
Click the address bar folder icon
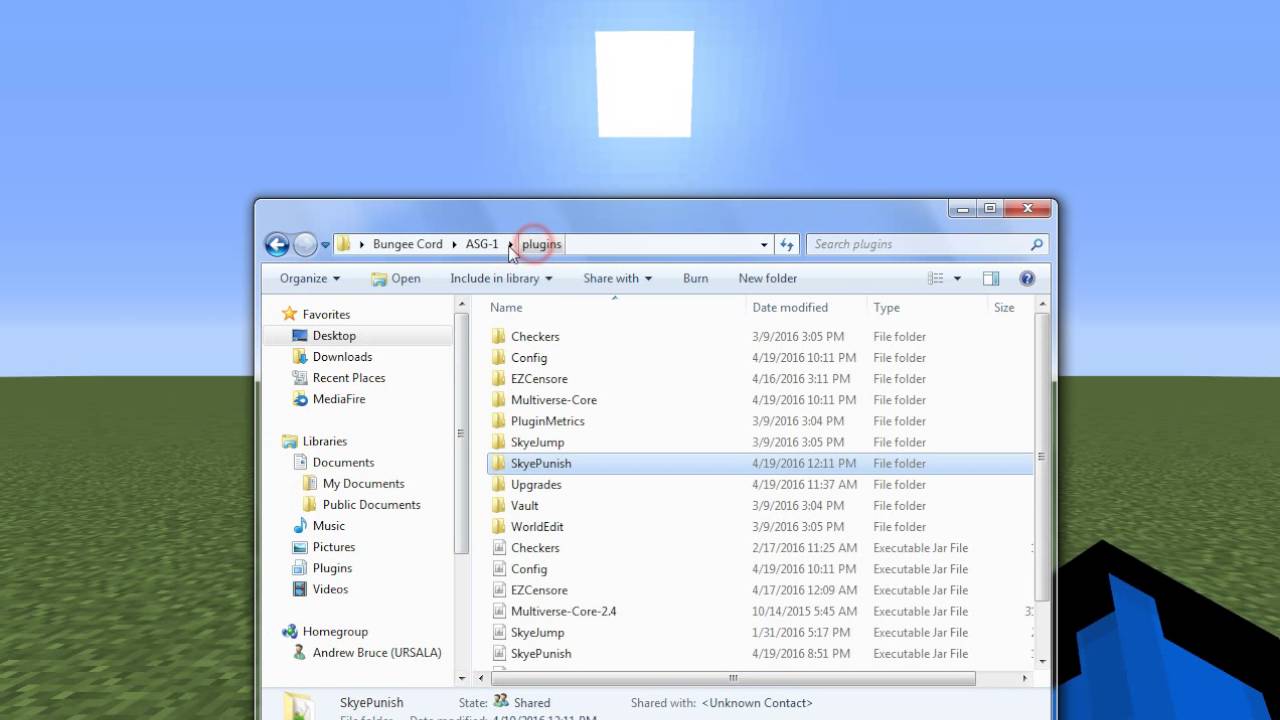[x=344, y=244]
